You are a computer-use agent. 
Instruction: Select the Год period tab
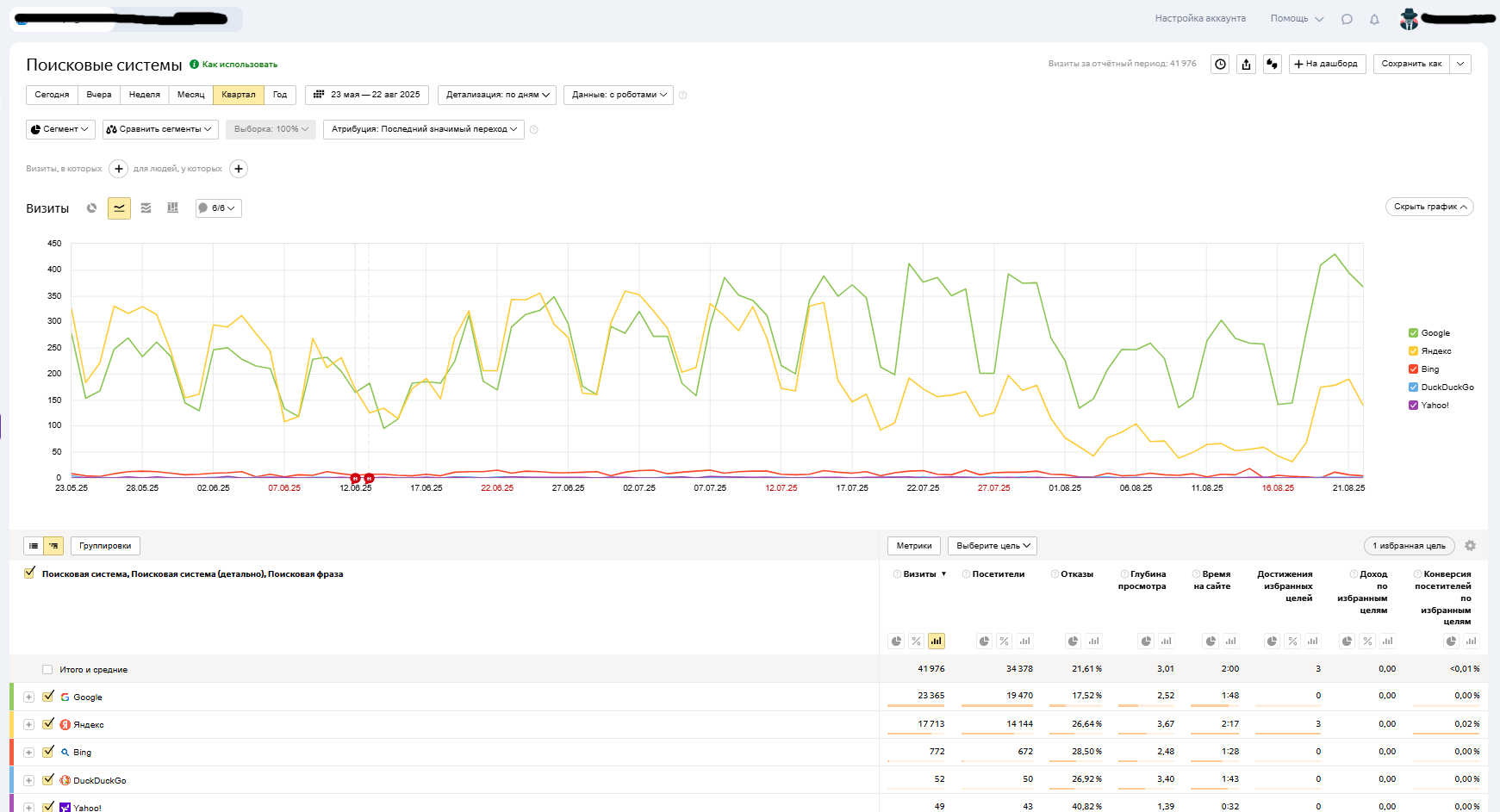(280, 95)
